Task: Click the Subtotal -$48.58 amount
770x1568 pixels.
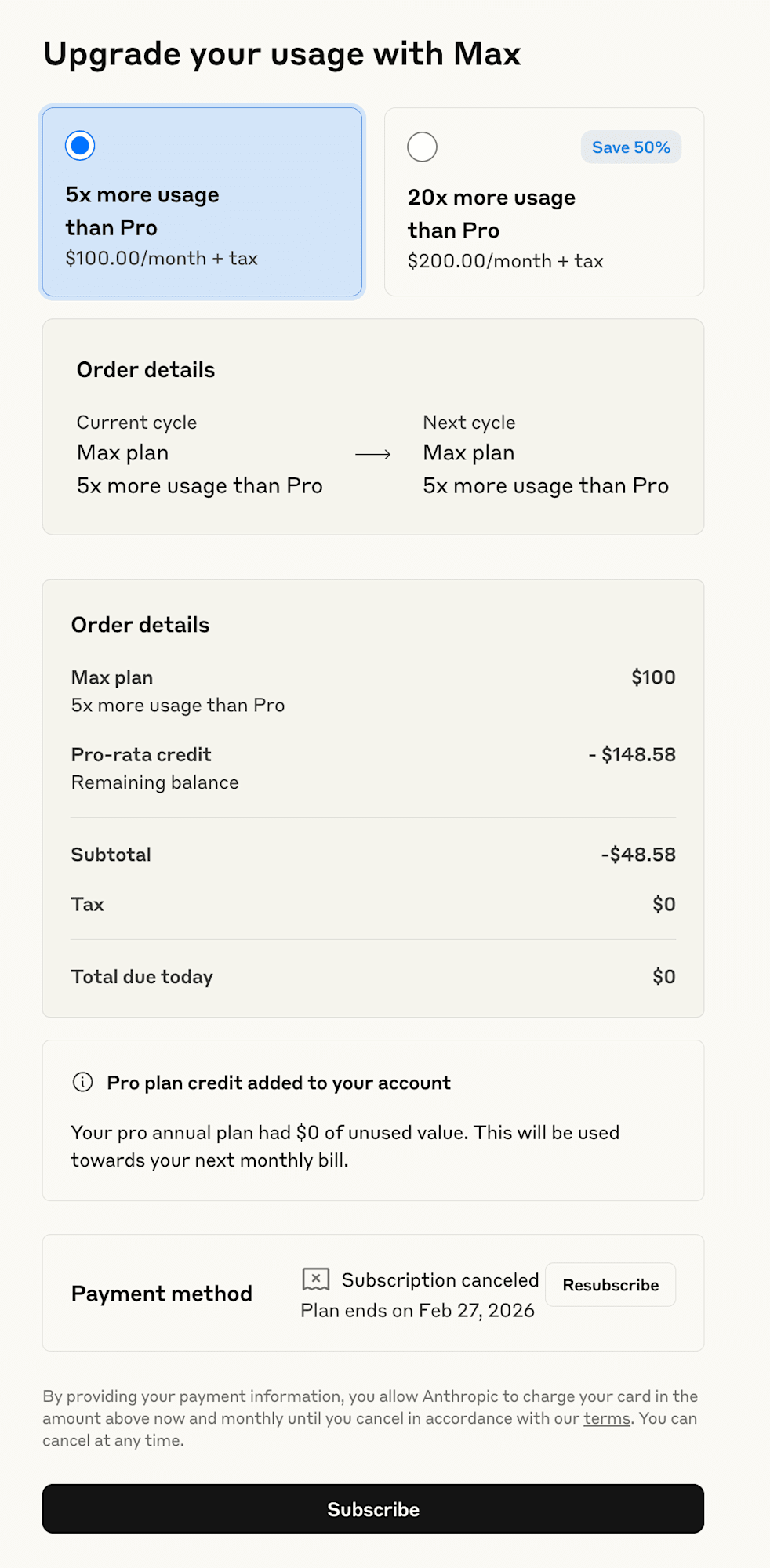Action: [x=638, y=855]
